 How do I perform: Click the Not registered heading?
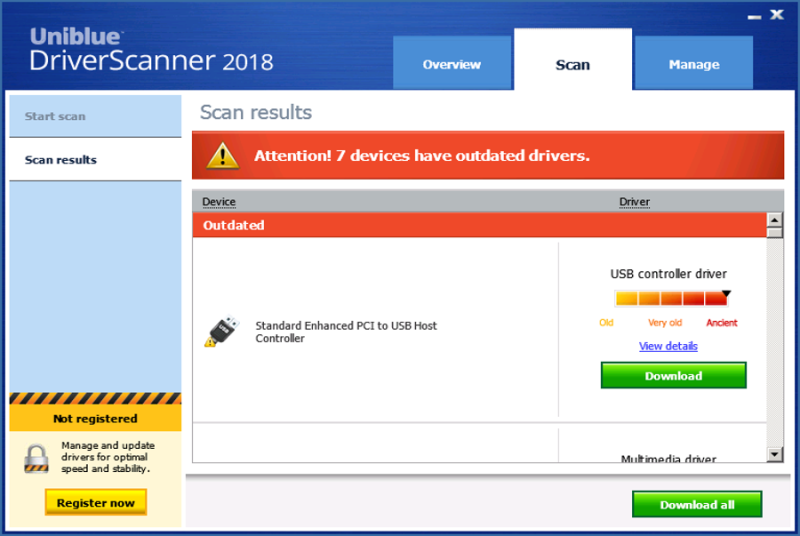click(95, 418)
